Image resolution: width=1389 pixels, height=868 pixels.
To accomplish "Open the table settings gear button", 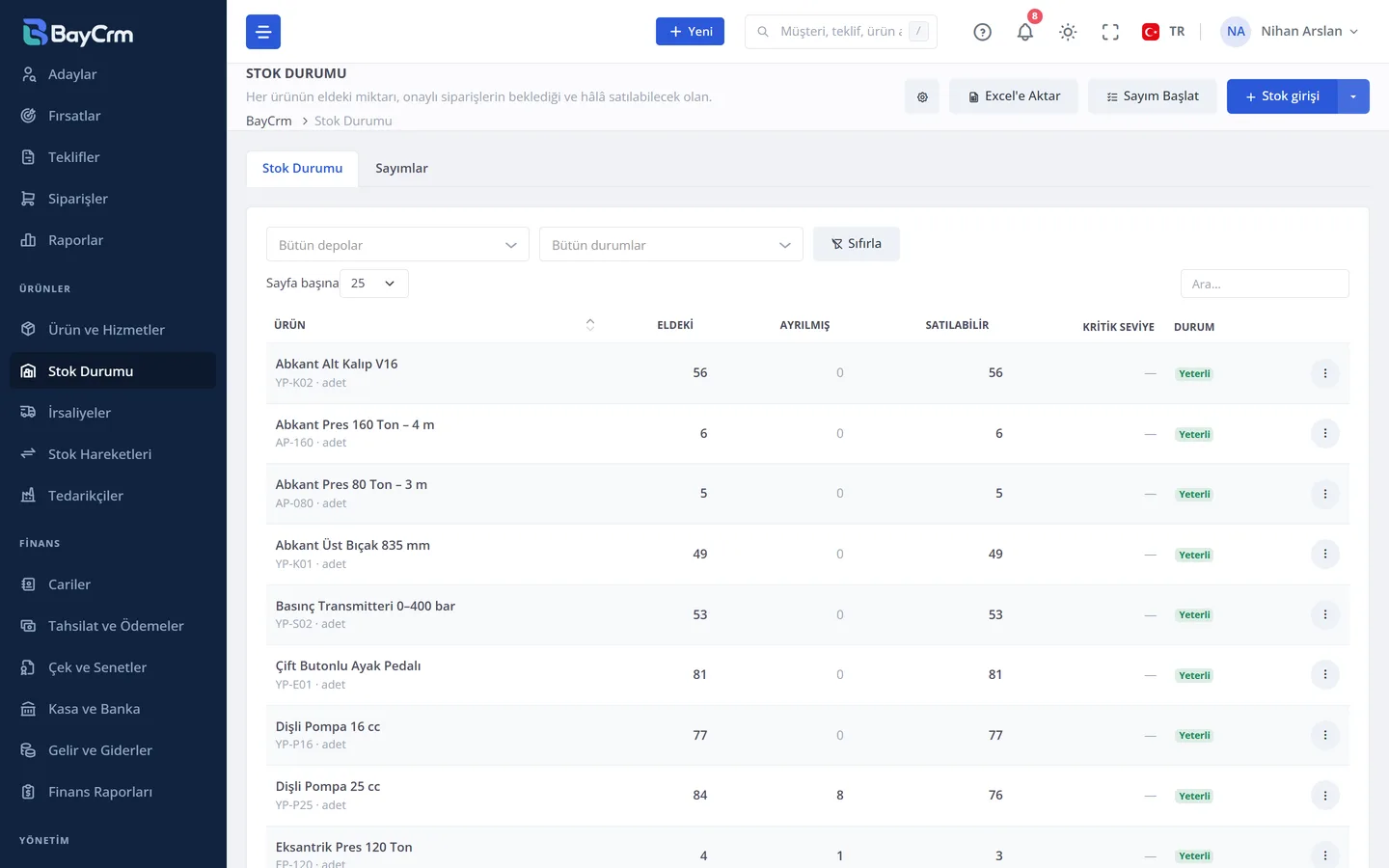I will tap(922, 96).
